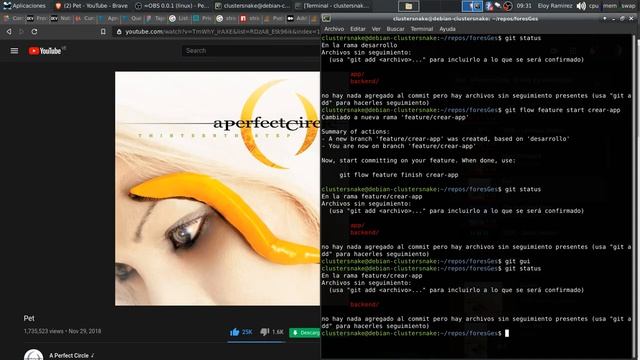Screen dimensions: 640x360
Task: Open the 'atro' bookmark with the red n icon
Action: coord(249,18)
